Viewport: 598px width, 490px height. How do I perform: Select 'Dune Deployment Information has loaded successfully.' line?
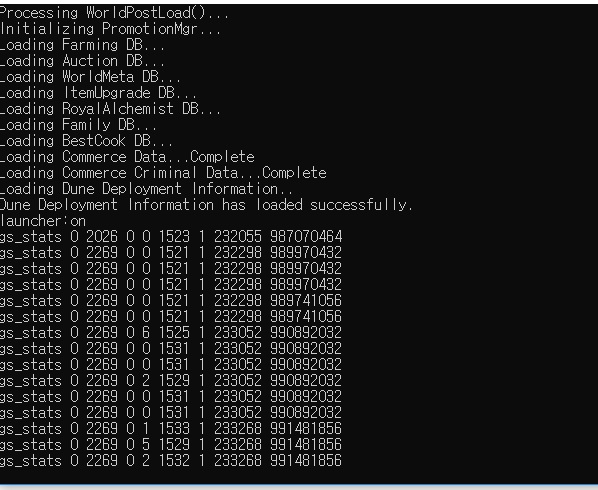click(206, 206)
